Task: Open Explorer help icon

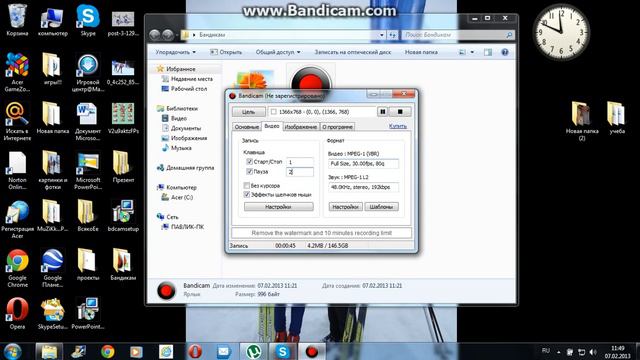Action: click(x=505, y=52)
